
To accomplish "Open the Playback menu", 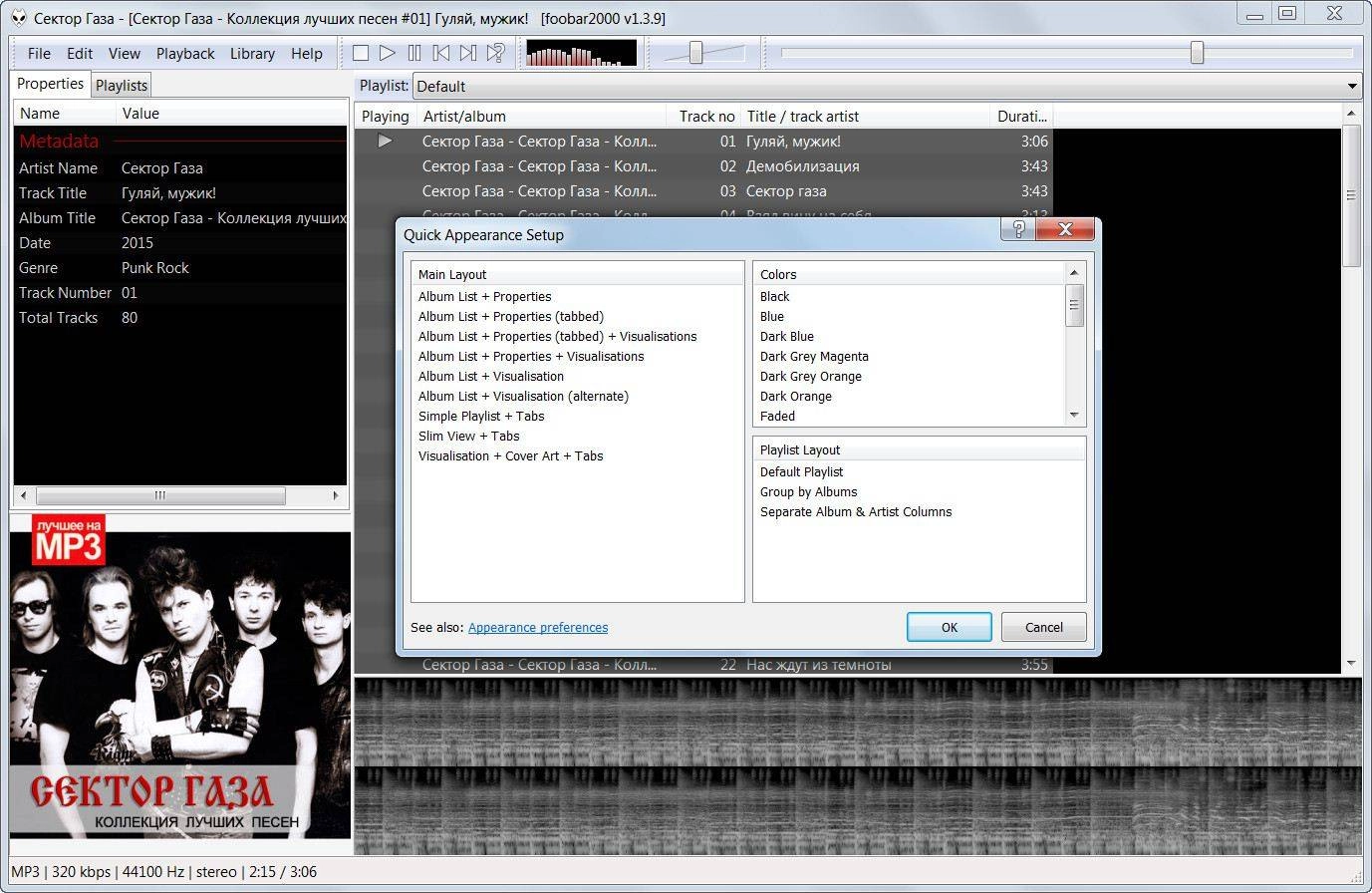I will pyautogui.click(x=185, y=54).
